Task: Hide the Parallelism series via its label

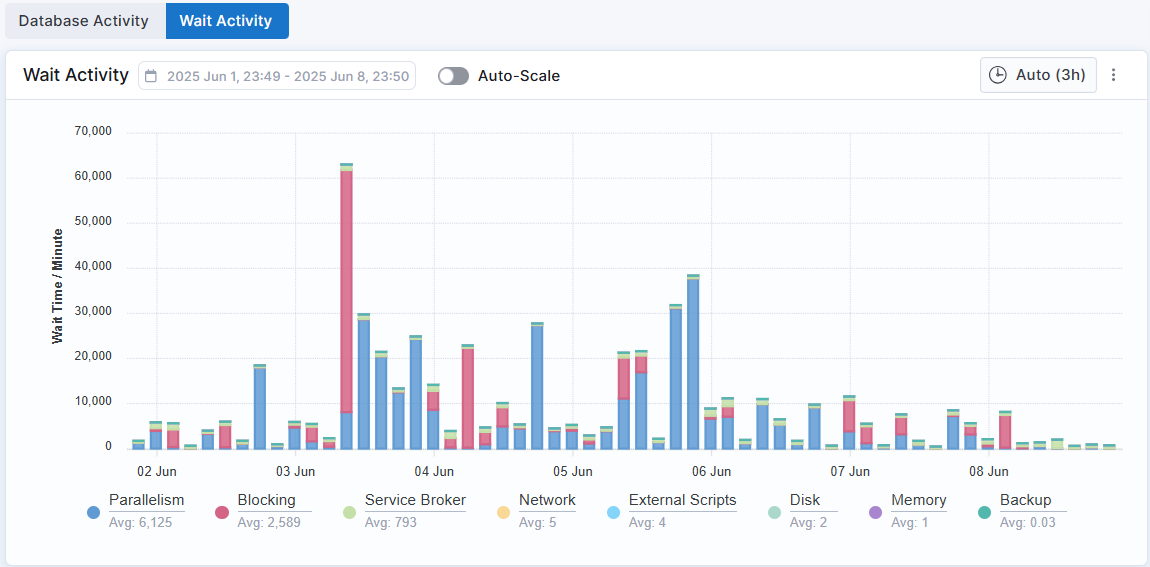Action: click(147, 500)
